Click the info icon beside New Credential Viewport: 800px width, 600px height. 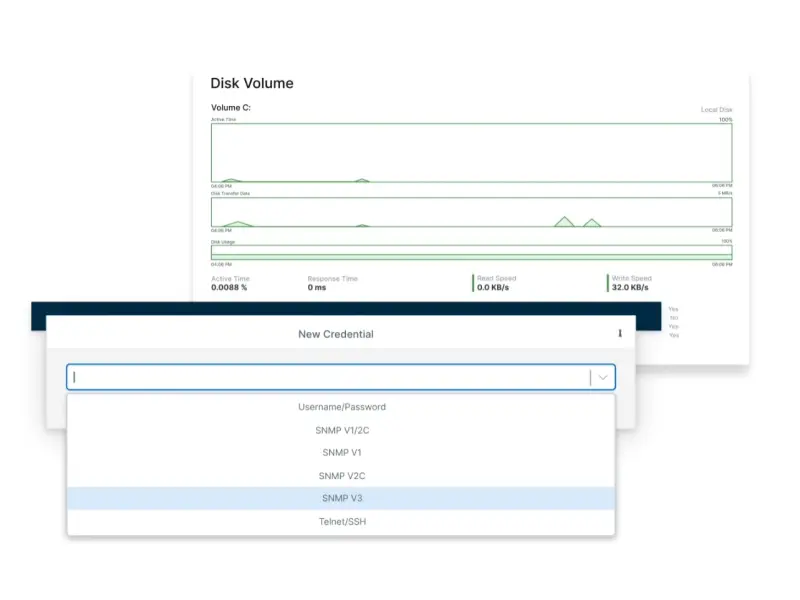click(x=620, y=334)
